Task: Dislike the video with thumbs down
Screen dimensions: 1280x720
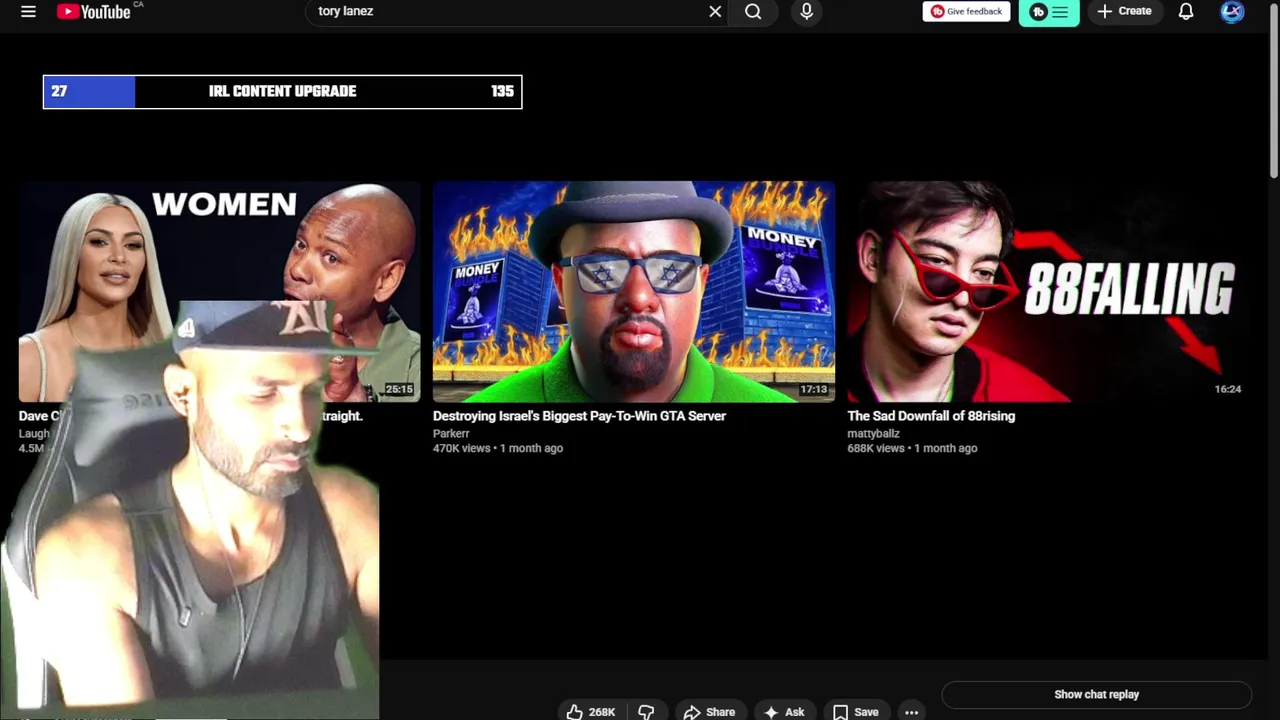Action: 646,711
